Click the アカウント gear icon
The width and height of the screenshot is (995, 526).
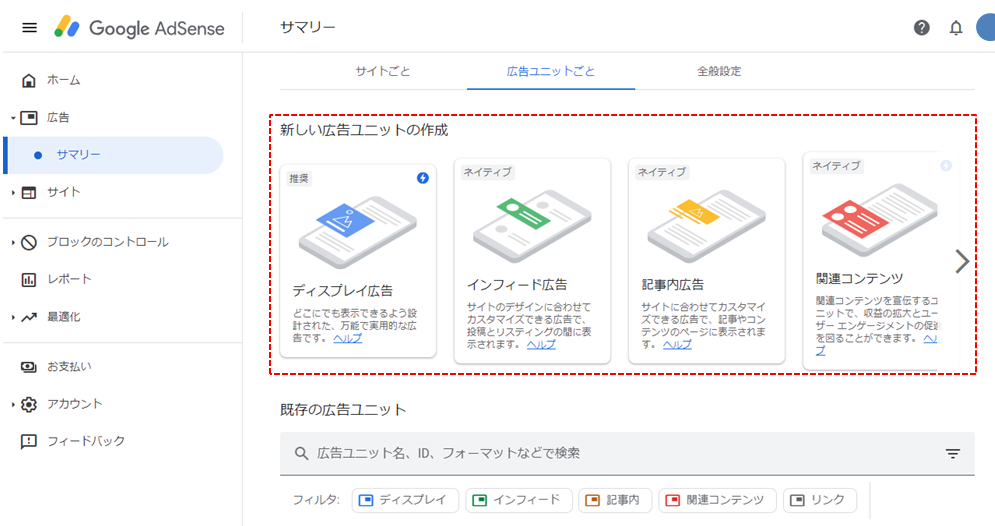pyautogui.click(x=29, y=404)
